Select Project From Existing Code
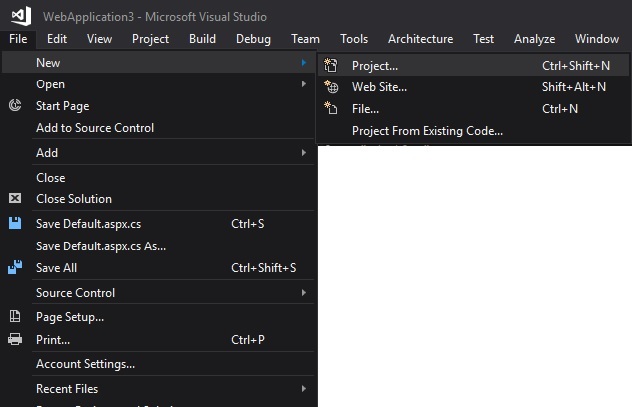The image size is (632, 407). pyautogui.click(x=427, y=131)
